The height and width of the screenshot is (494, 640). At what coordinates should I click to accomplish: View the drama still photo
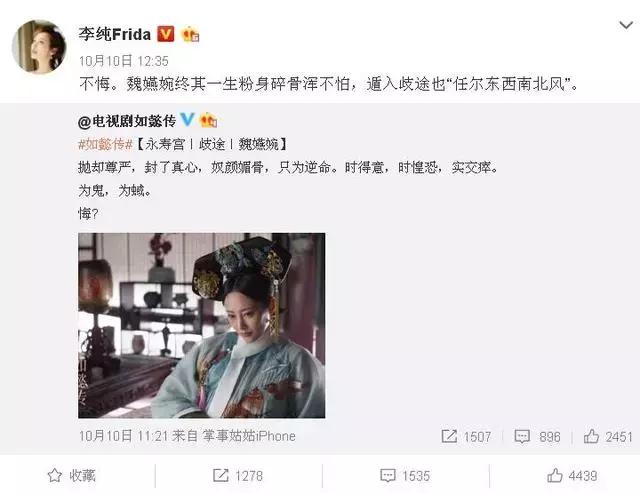[202, 325]
